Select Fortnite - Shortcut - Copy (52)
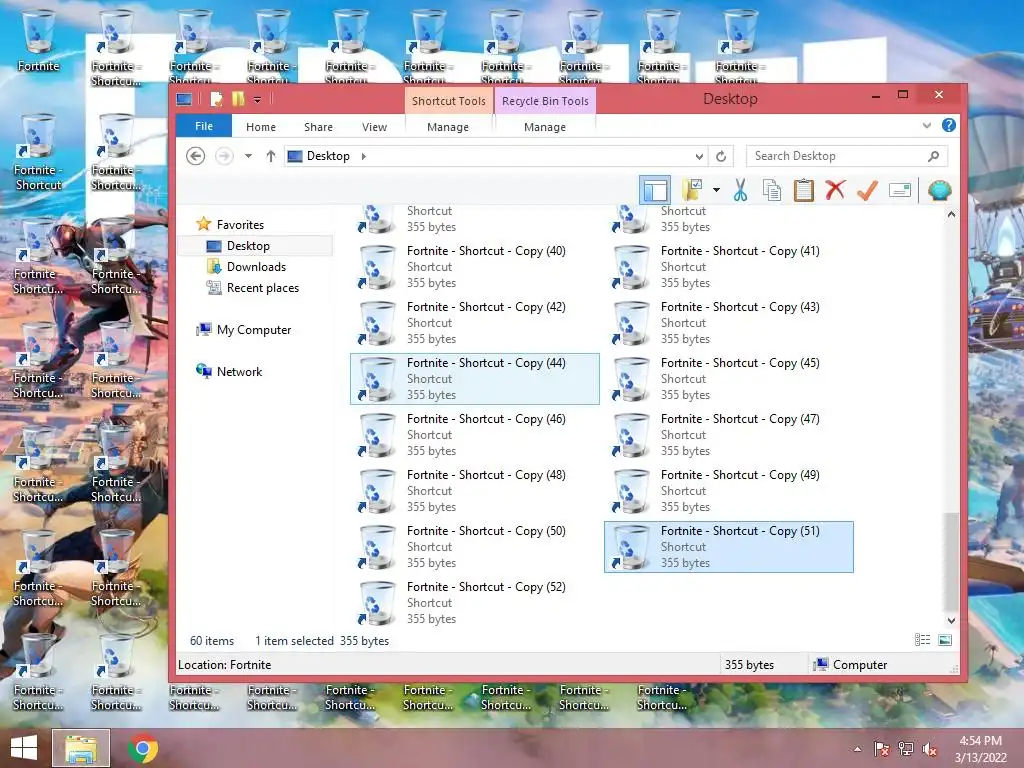 pyautogui.click(x=475, y=603)
